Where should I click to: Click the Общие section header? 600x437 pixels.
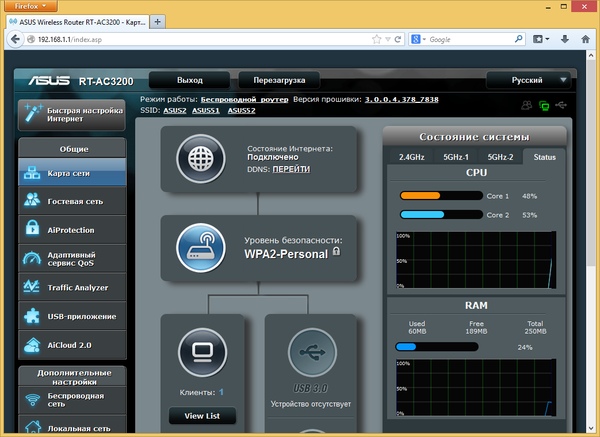click(x=72, y=149)
